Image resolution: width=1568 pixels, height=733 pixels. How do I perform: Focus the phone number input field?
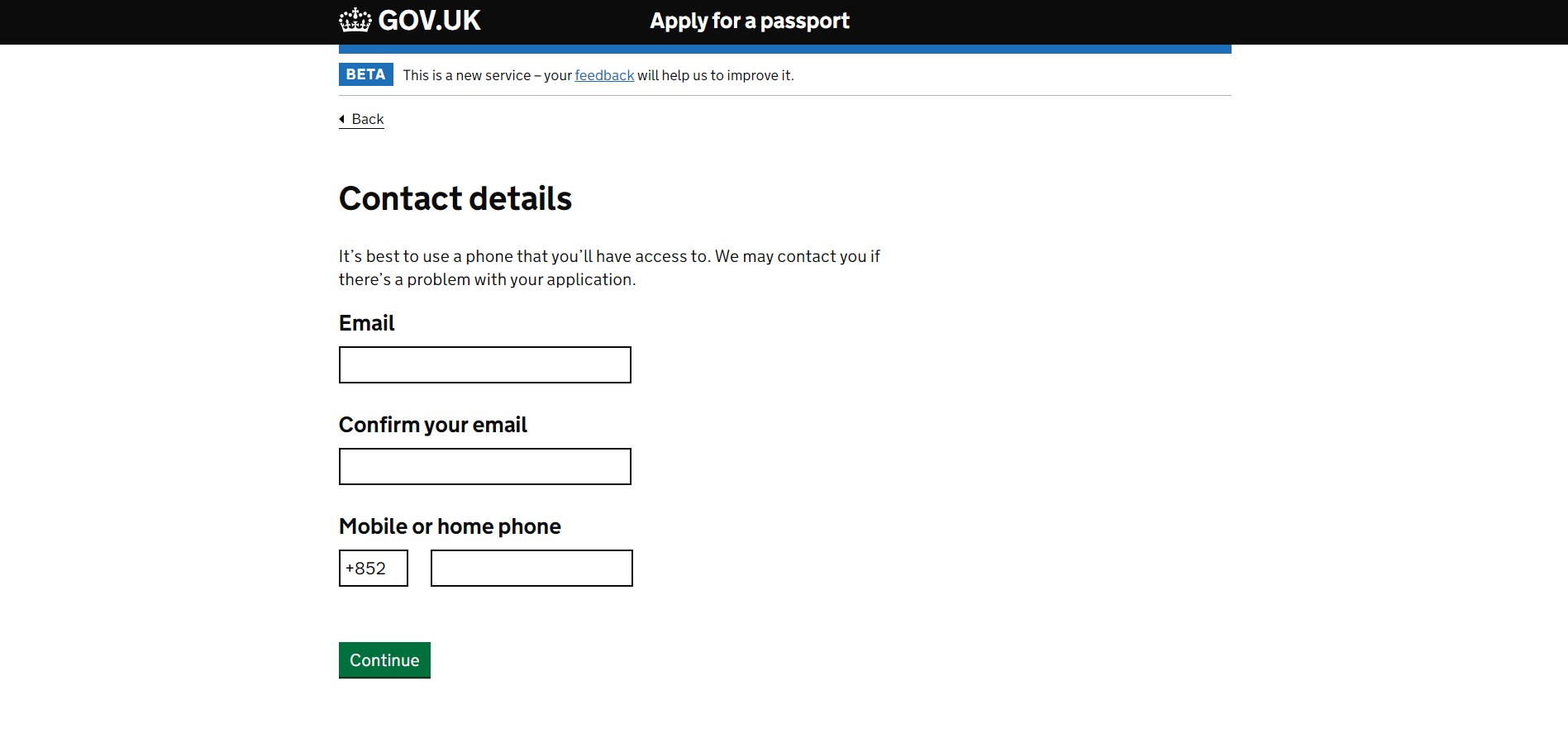pos(531,568)
